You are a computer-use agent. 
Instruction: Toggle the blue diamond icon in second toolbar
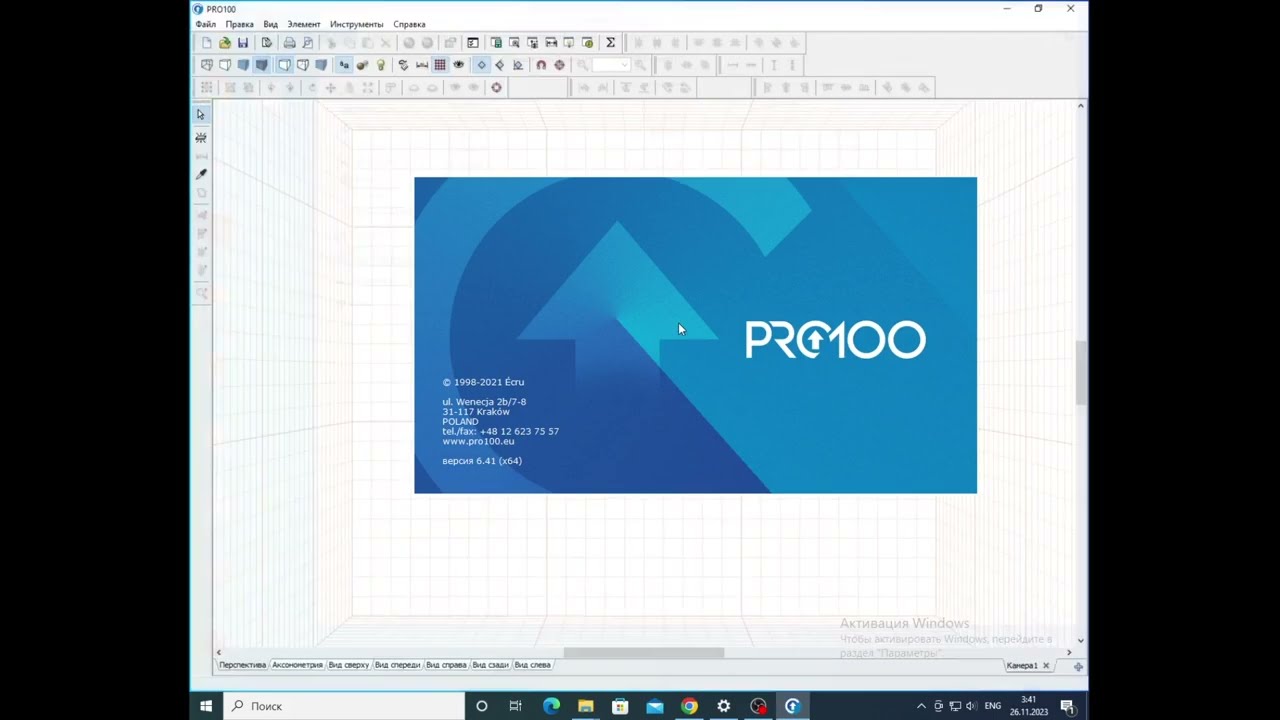click(481, 65)
